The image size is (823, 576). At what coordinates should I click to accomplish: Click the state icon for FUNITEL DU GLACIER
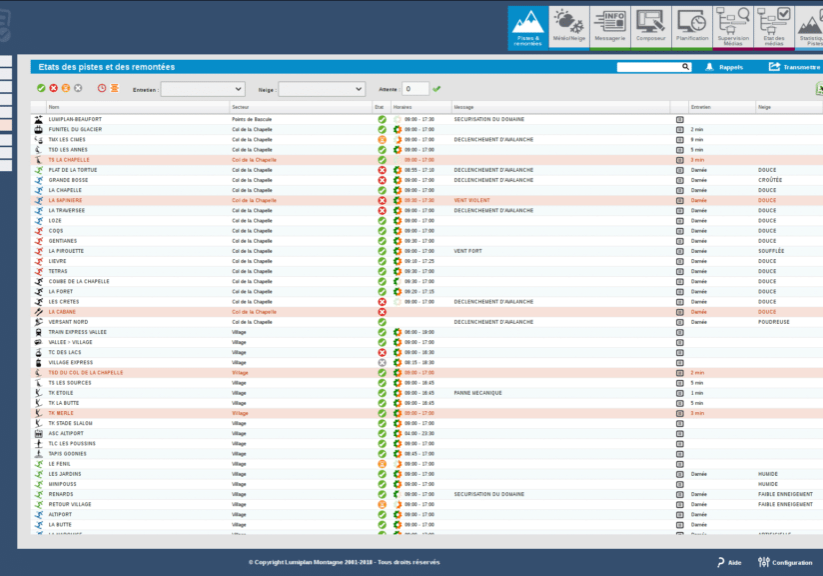[382, 130]
